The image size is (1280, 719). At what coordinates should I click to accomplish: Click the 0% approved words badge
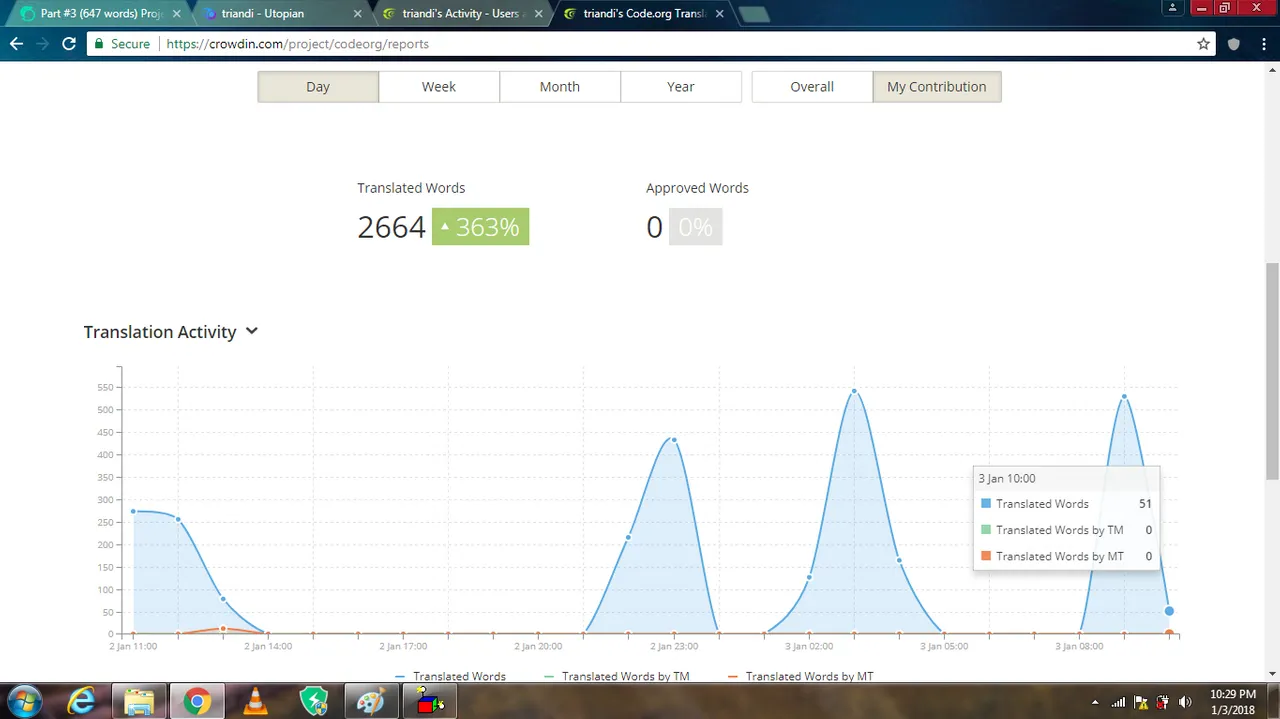tap(695, 227)
